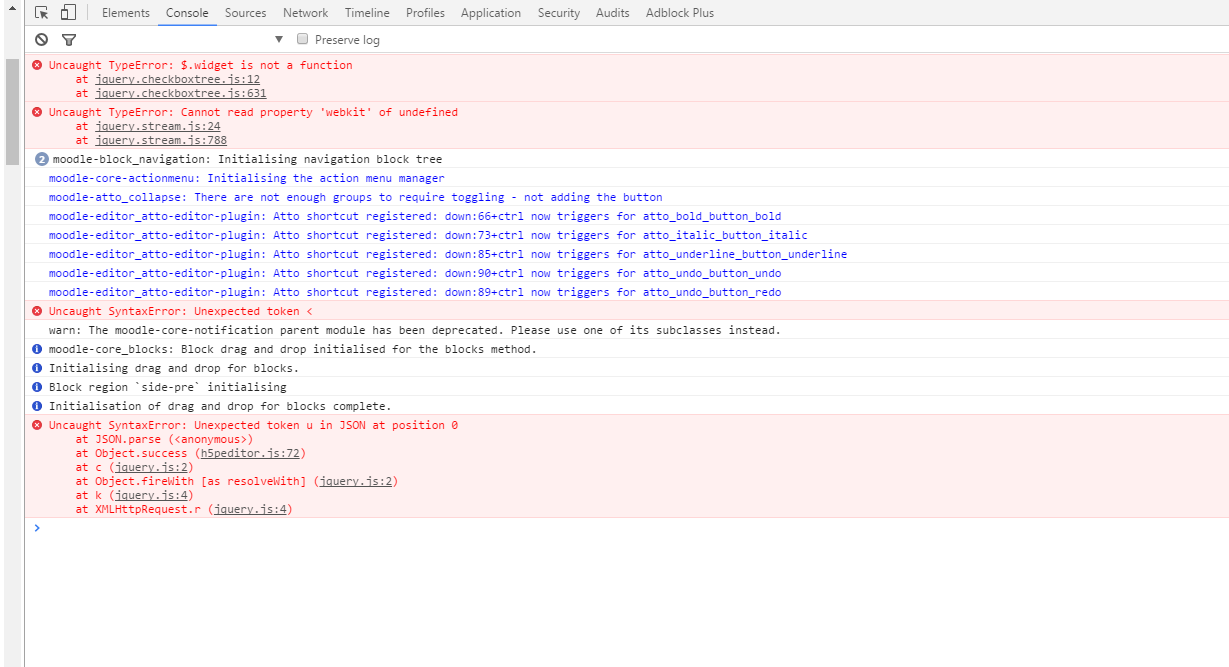Switch to the Security tab
Image resolution: width=1229 pixels, height=667 pixels.
[x=558, y=13]
